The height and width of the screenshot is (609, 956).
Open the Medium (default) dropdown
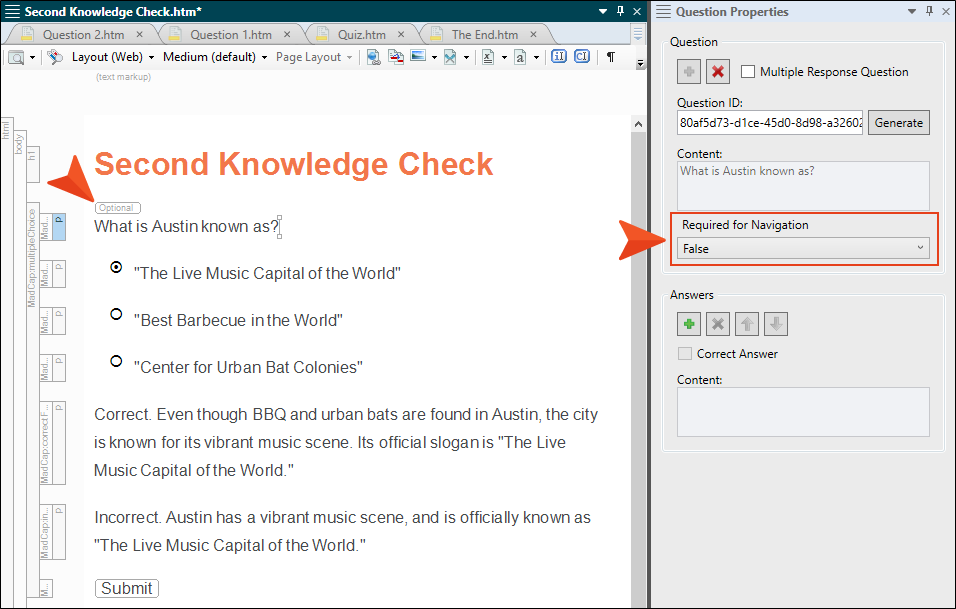(215, 57)
